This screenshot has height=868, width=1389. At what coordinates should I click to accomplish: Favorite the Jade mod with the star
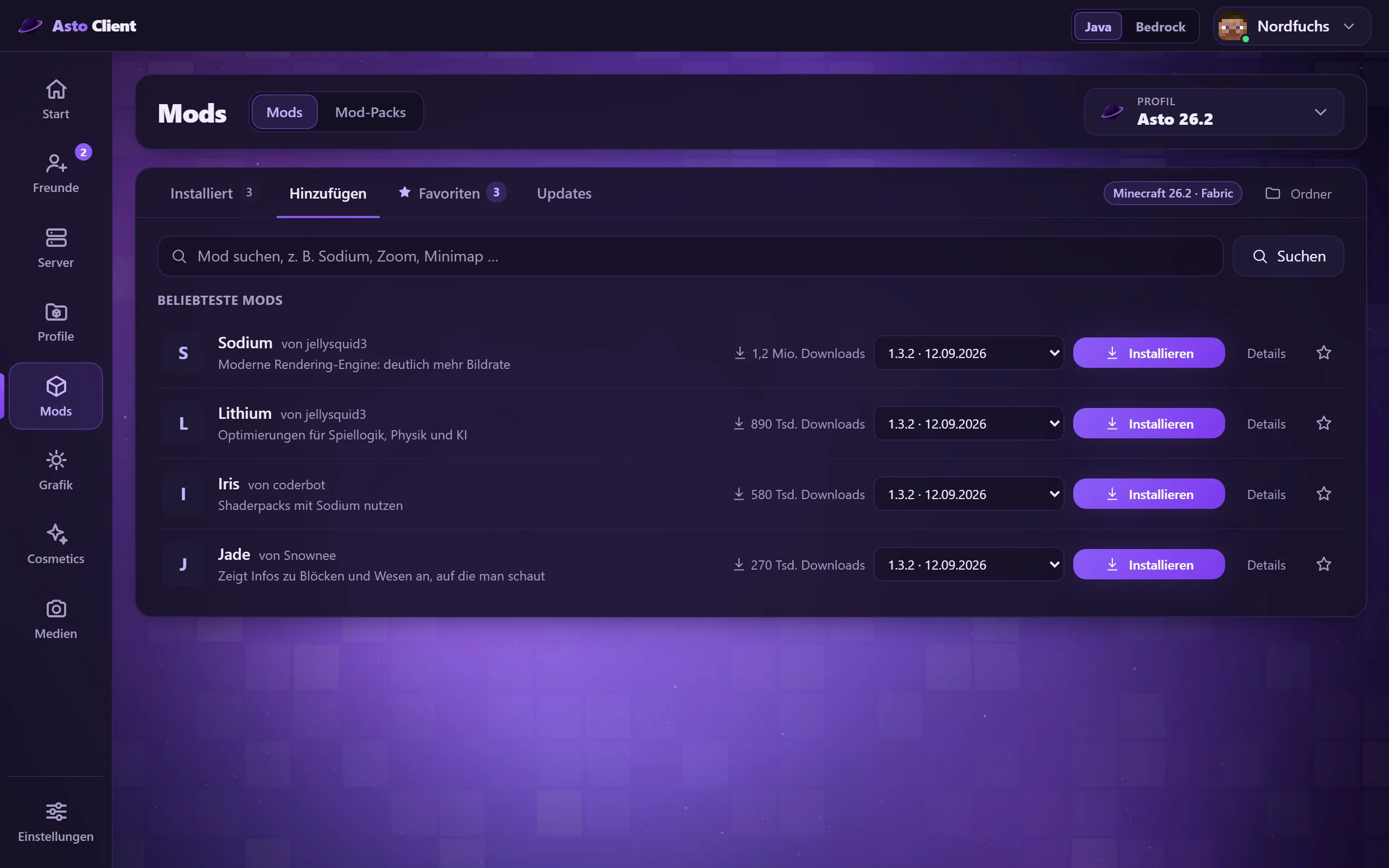tap(1323, 564)
